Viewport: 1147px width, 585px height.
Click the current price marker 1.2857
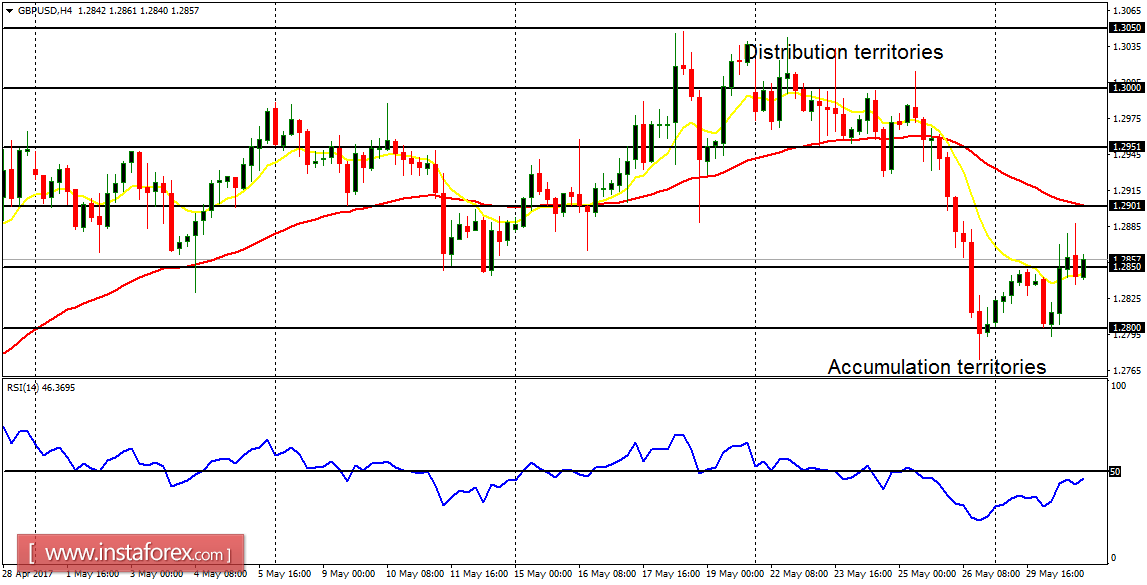1129,258
